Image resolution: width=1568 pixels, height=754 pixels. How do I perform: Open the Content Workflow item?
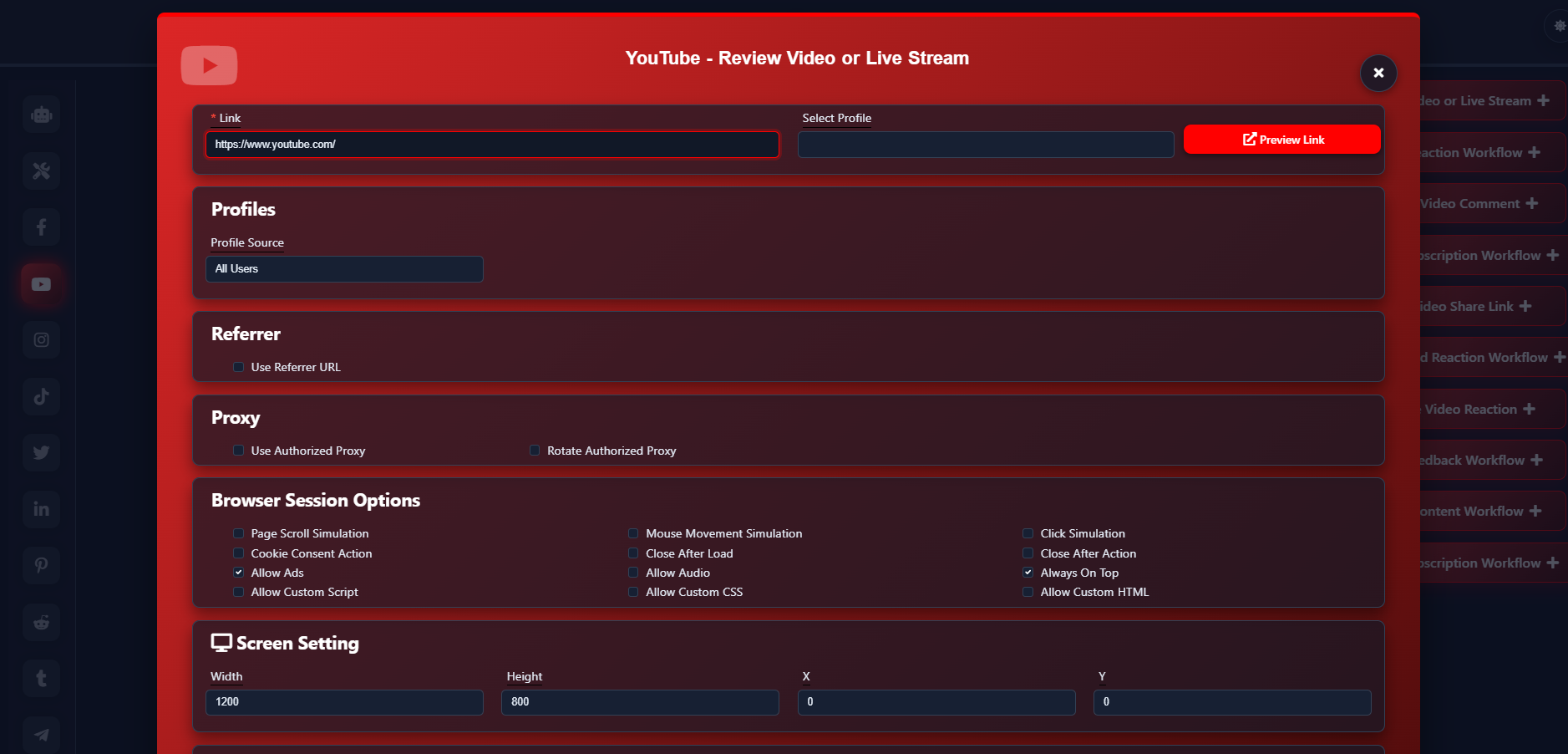point(1492,511)
